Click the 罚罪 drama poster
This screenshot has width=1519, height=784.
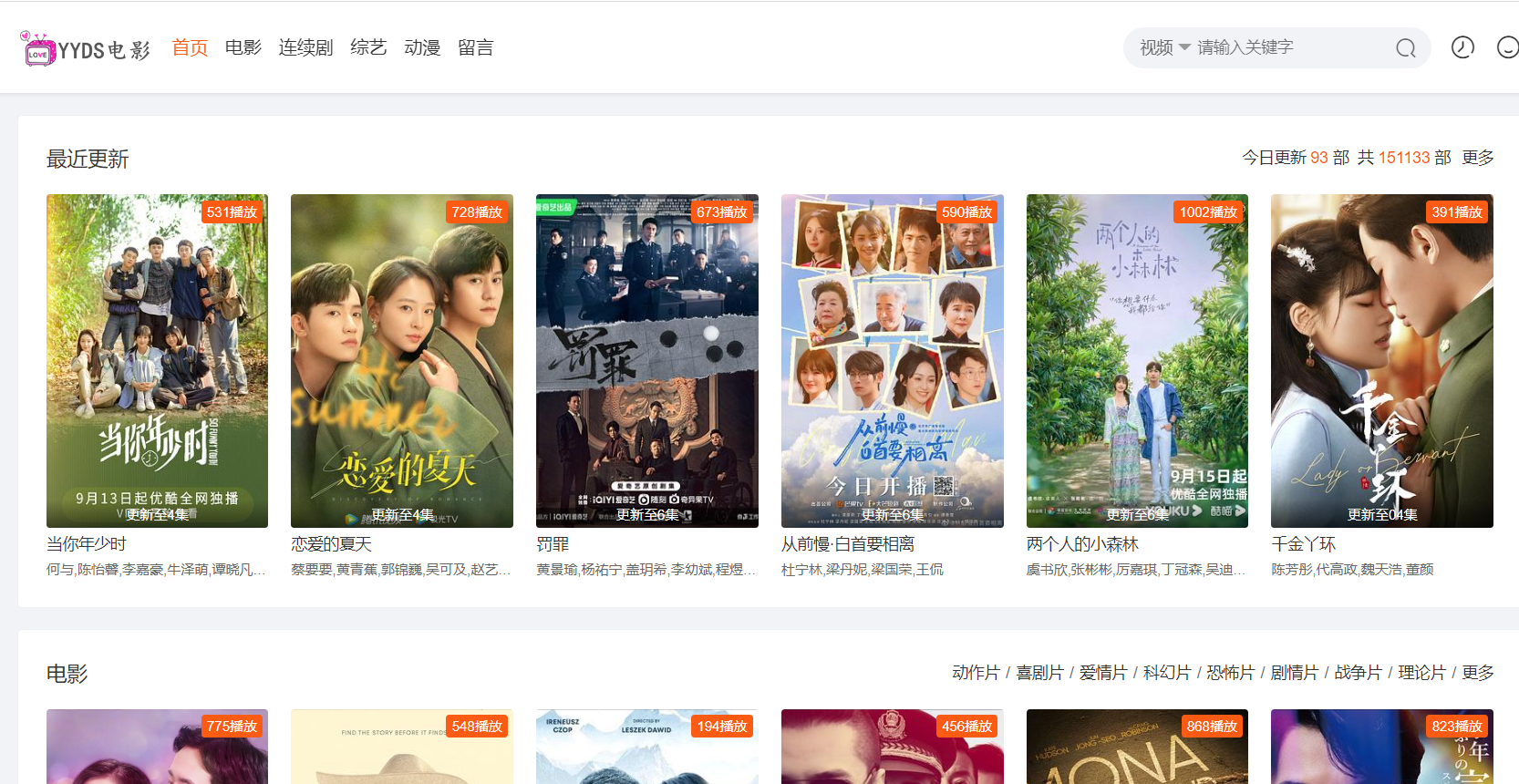point(647,361)
